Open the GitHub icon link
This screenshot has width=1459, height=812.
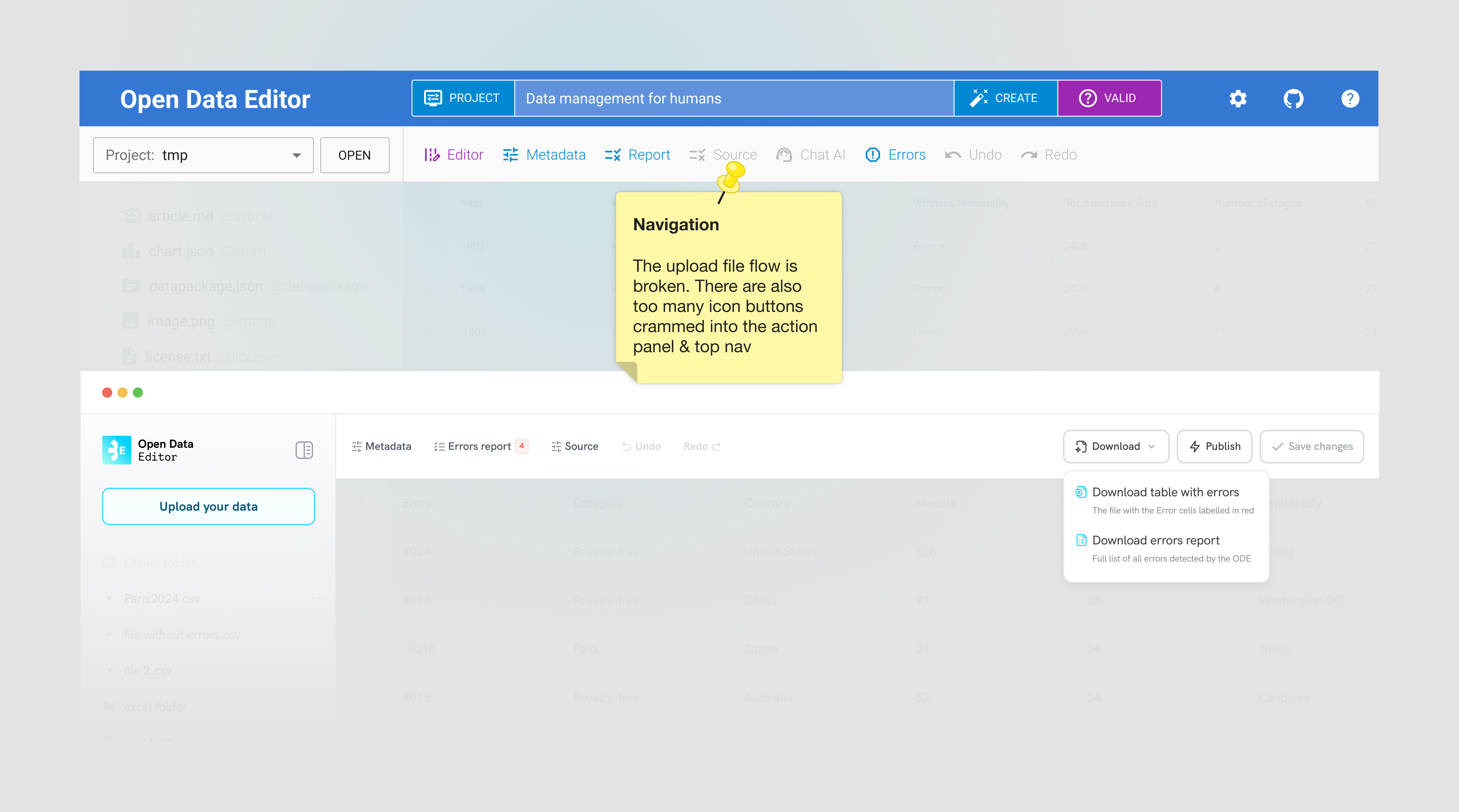1293,99
